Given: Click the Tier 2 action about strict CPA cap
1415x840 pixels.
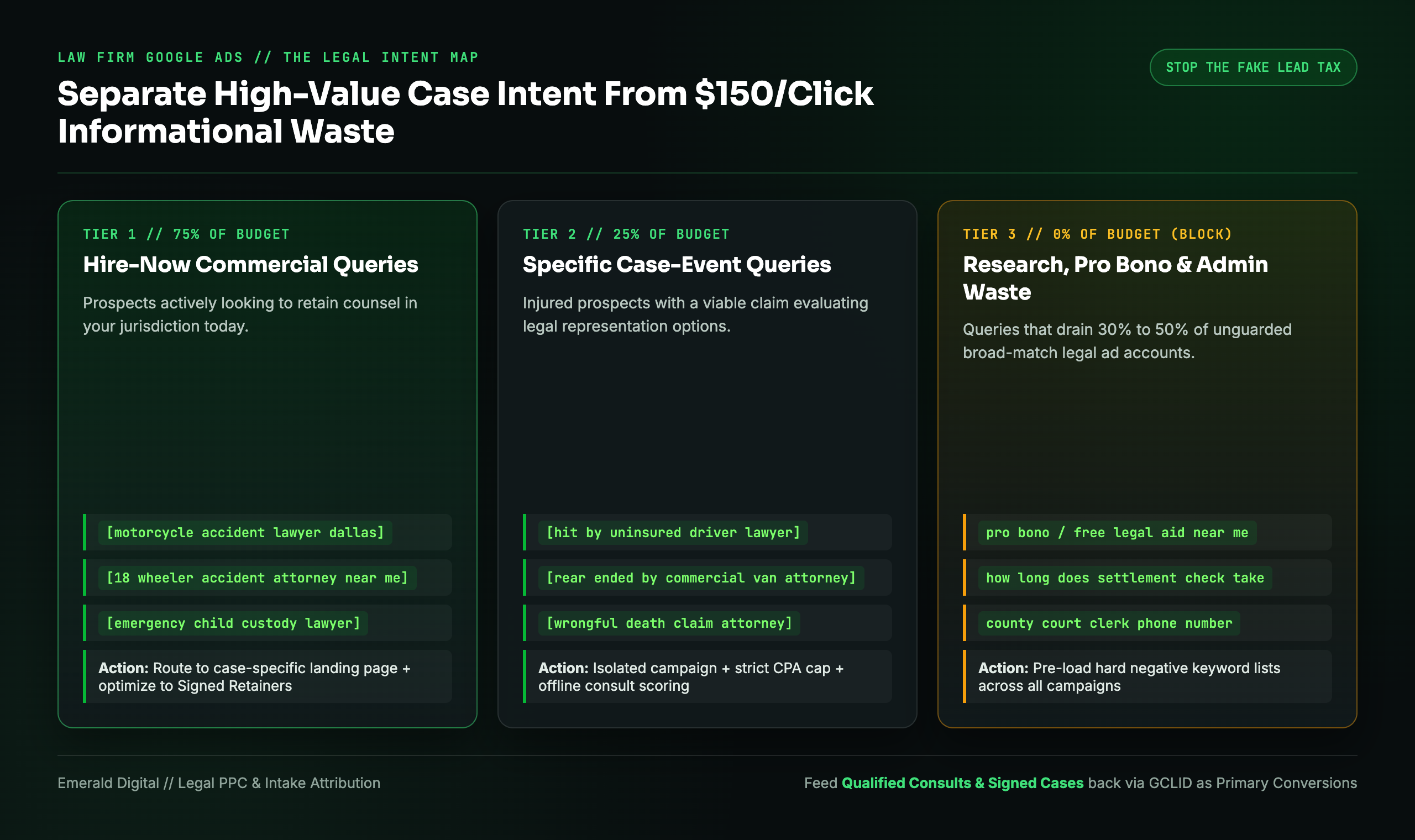Looking at the screenshot, I should point(707,676).
